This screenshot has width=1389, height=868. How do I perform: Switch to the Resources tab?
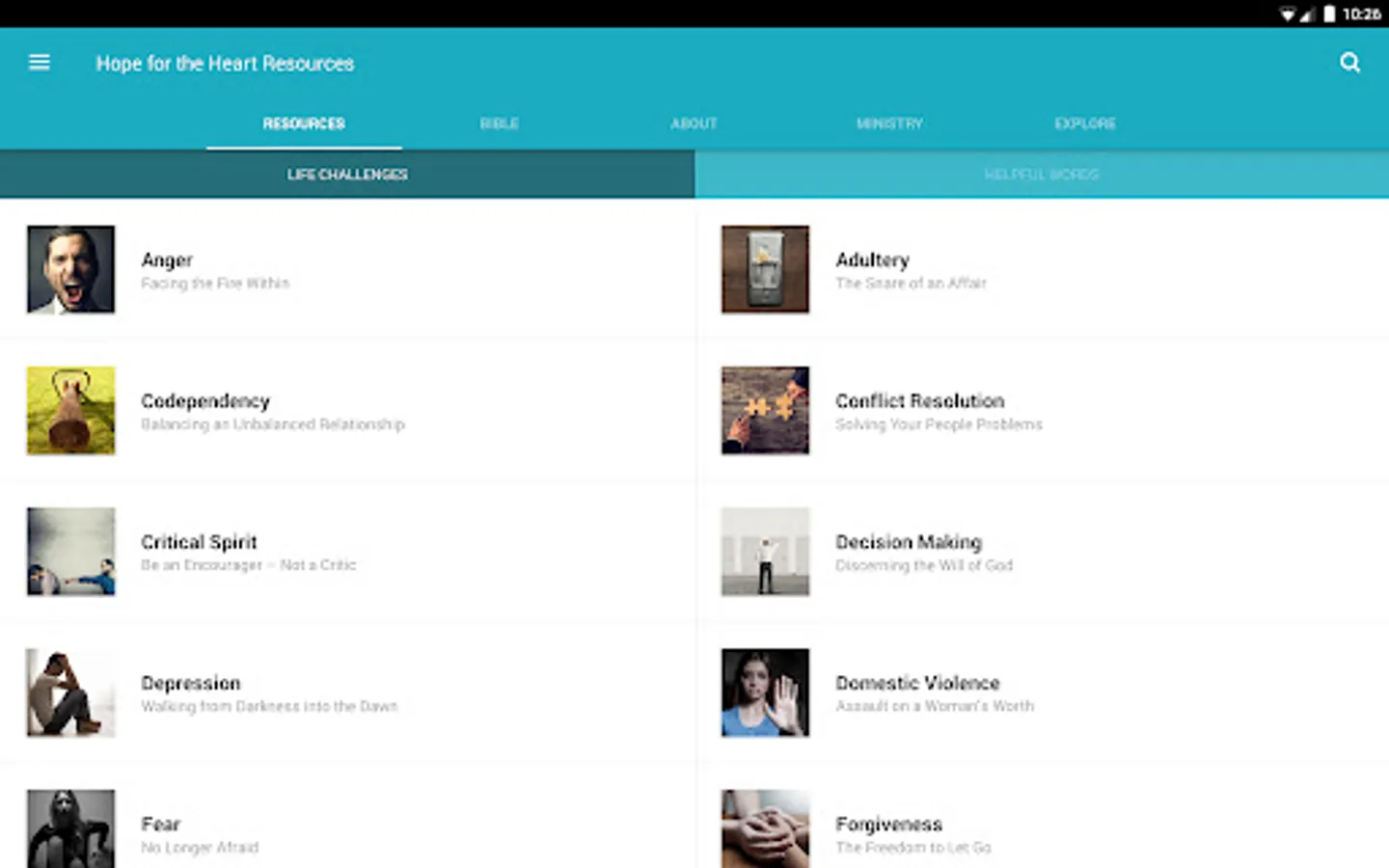tap(304, 123)
